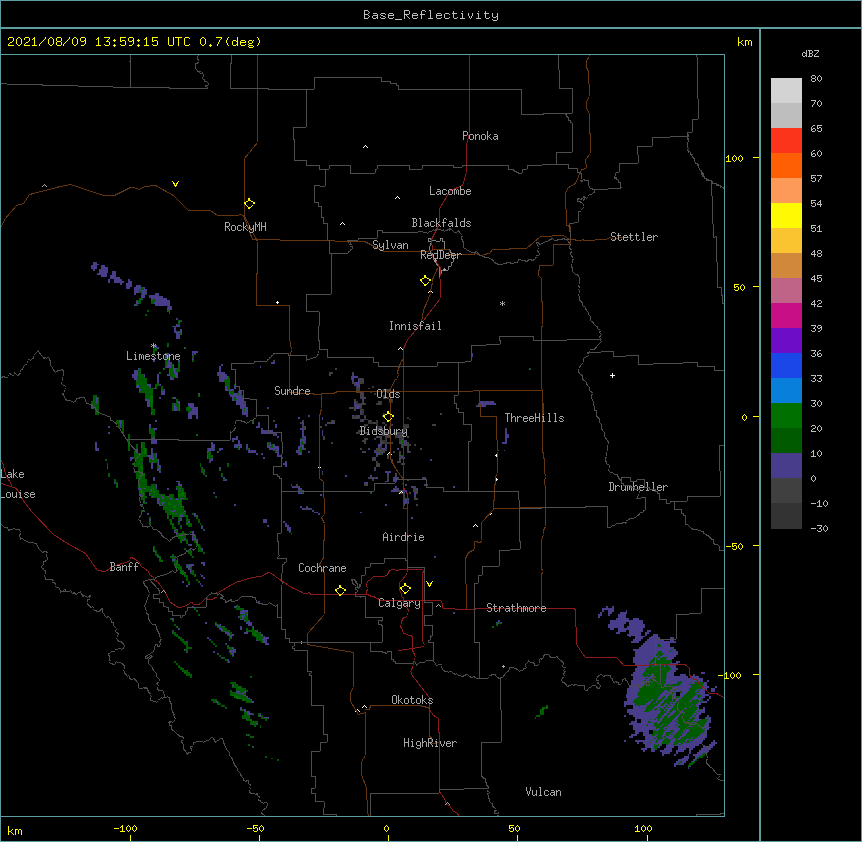Click the Calgary city label
This screenshot has width=862, height=842.
(x=399, y=603)
